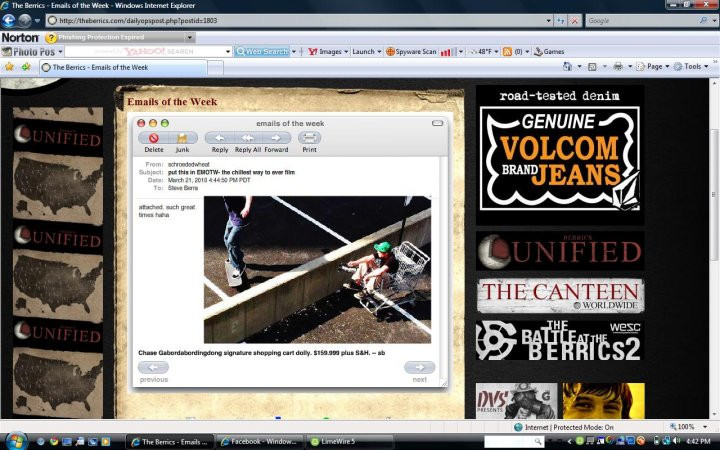Image resolution: width=720 pixels, height=450 pixels.
Task: Go forward with the browser Forward arrow
Action: [24, 21]
